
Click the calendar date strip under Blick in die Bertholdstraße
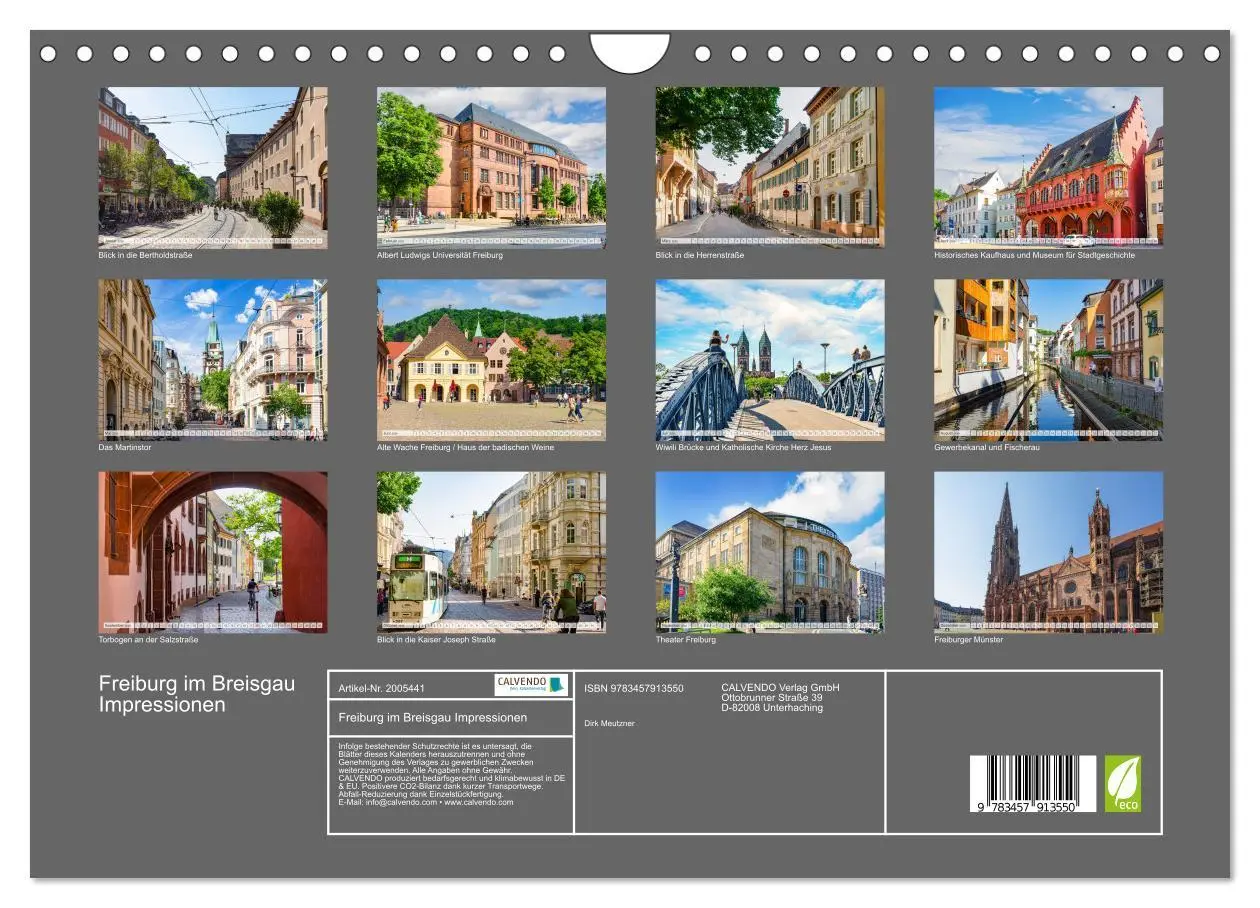tap(211, 240)
